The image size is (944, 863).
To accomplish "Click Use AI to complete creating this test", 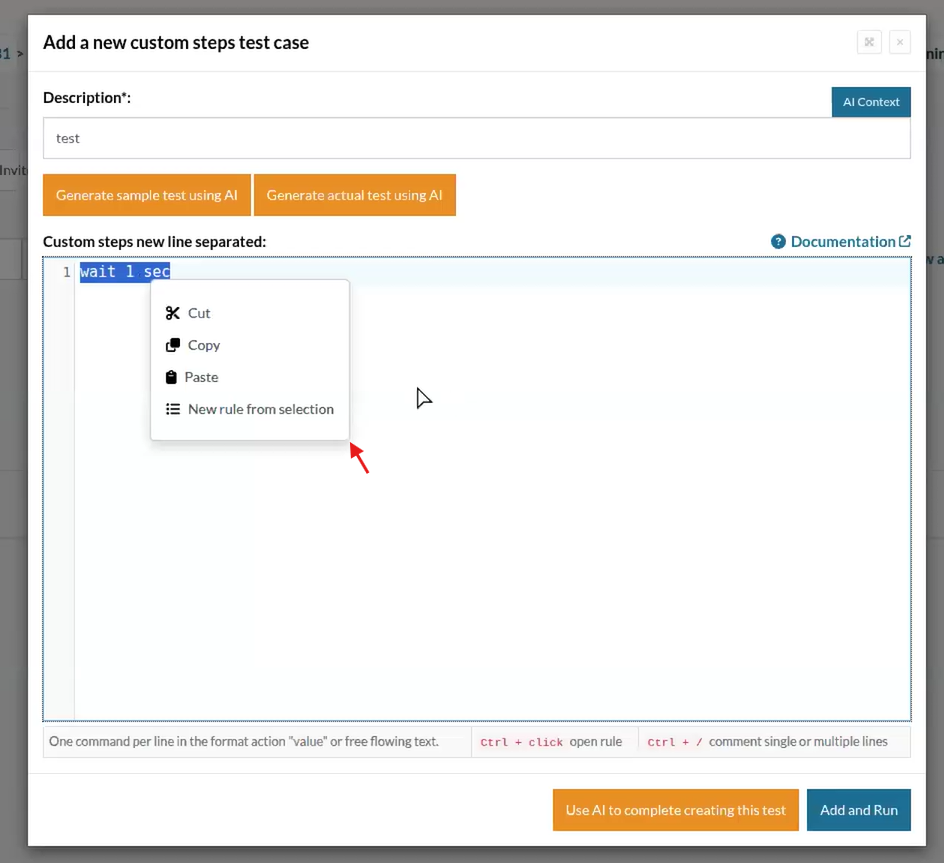I will [675, 810].
